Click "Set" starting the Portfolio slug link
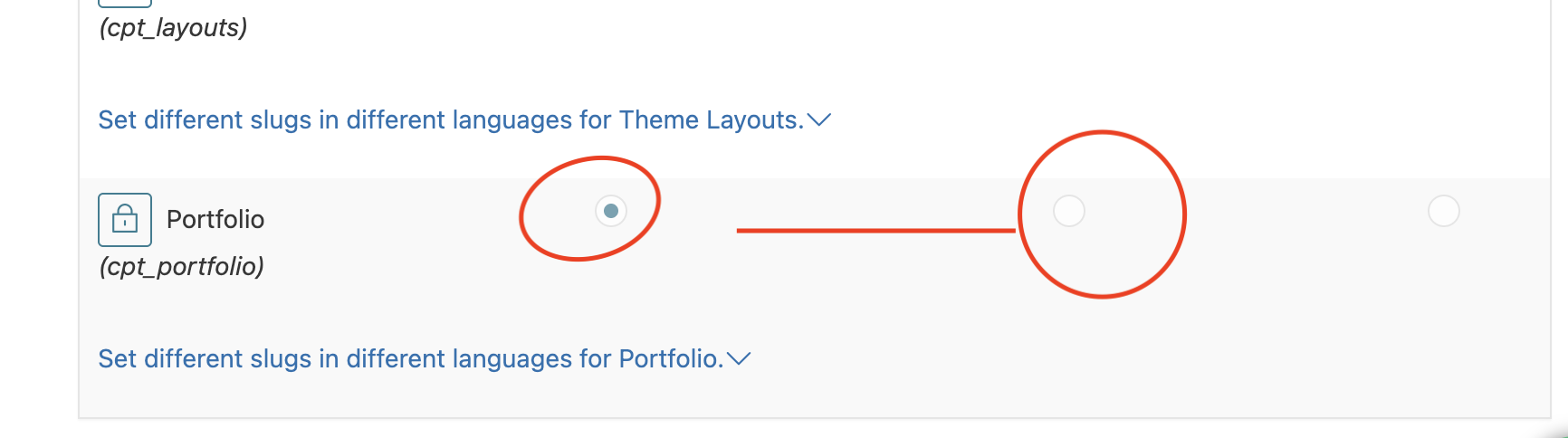This screenshot has height=438, width=1568. (118, 359)
